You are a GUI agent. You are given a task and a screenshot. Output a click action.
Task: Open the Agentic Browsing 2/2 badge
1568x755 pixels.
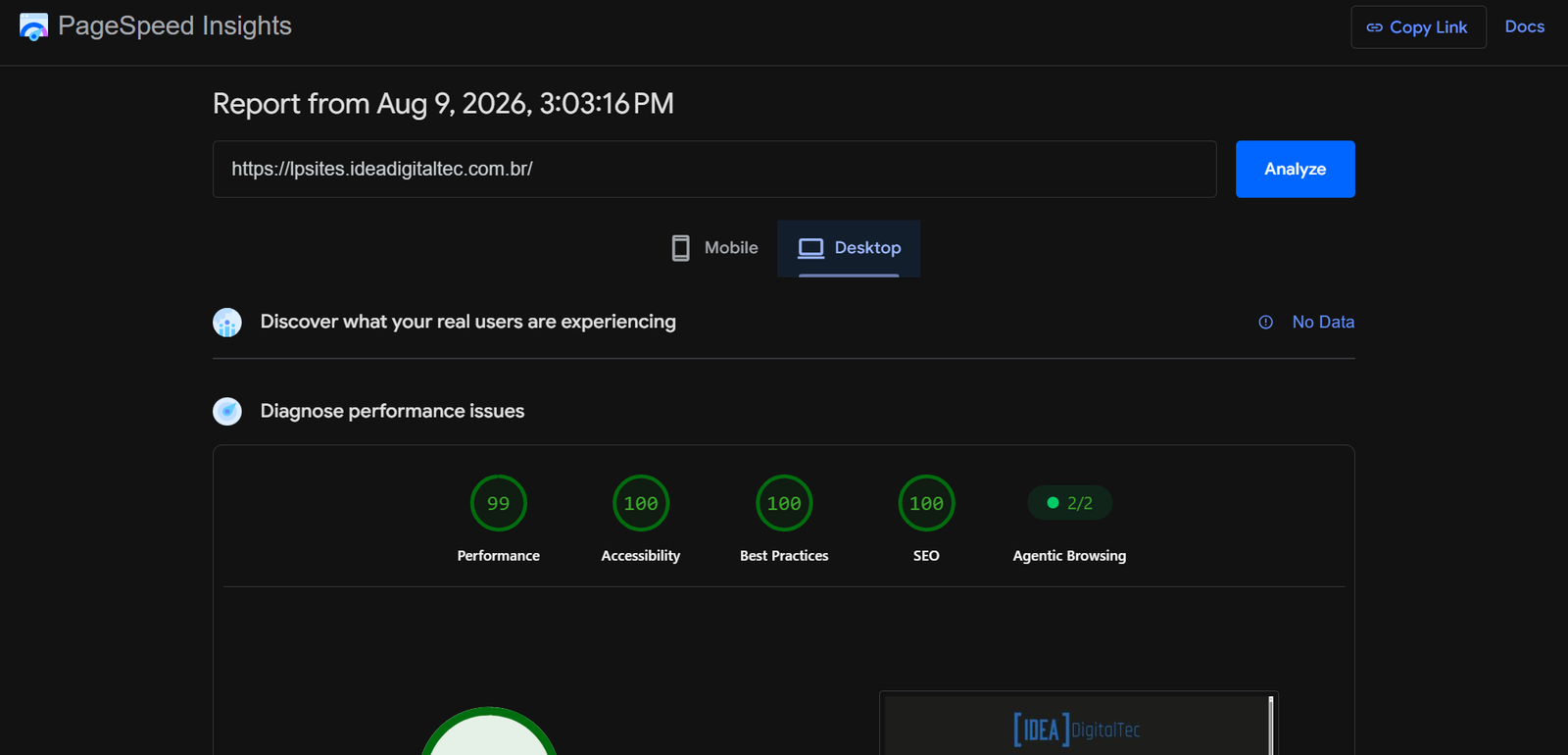tap(1069, 503)
